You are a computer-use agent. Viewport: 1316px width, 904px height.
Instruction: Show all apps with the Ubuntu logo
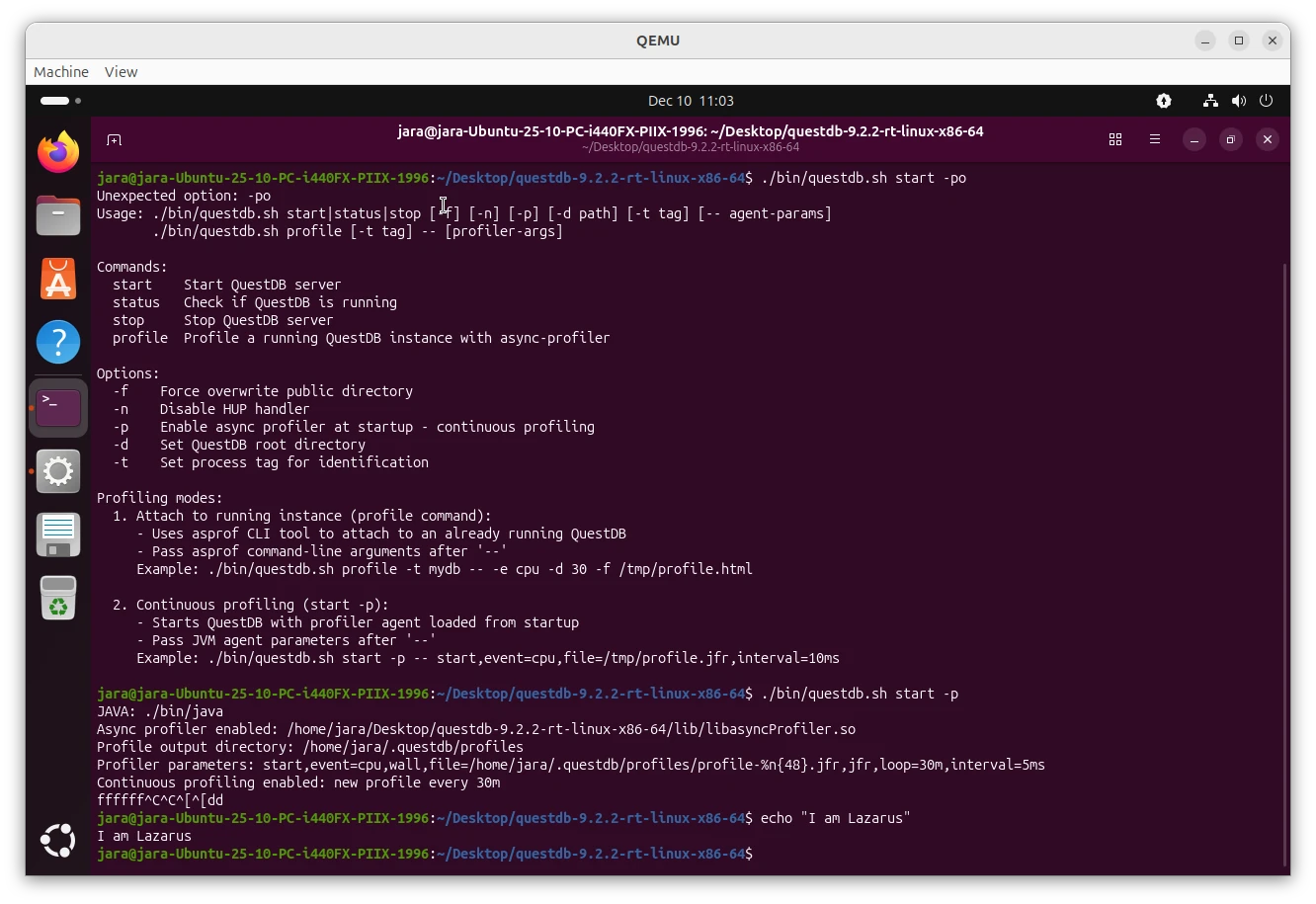pos(58,841)
